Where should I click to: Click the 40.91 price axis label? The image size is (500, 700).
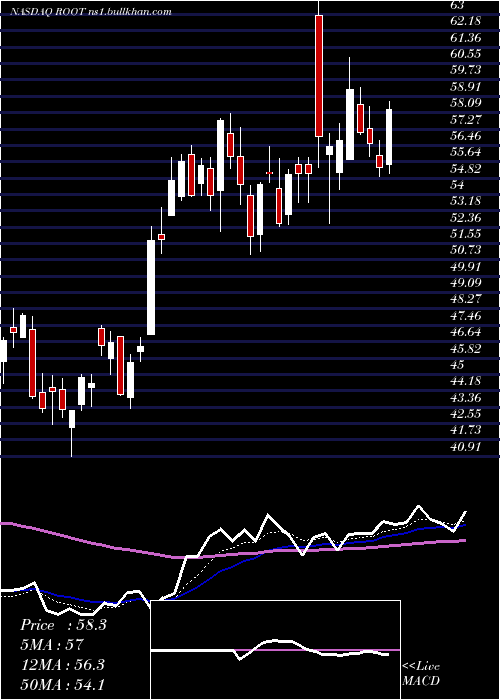point(466,446)
